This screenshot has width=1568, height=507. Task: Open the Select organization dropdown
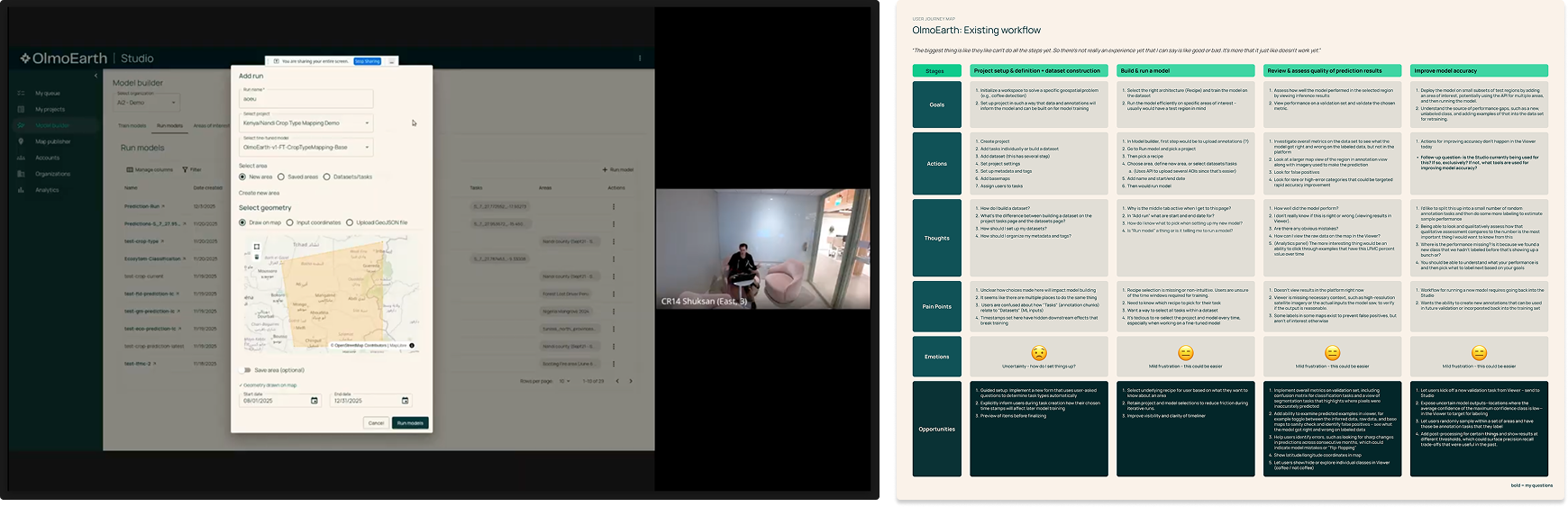147,101
